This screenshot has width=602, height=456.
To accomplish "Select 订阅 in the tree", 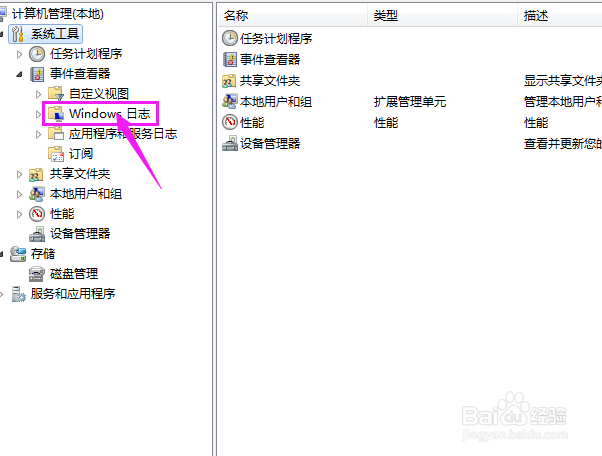I will pyautogui.click(x=81, y=154).
